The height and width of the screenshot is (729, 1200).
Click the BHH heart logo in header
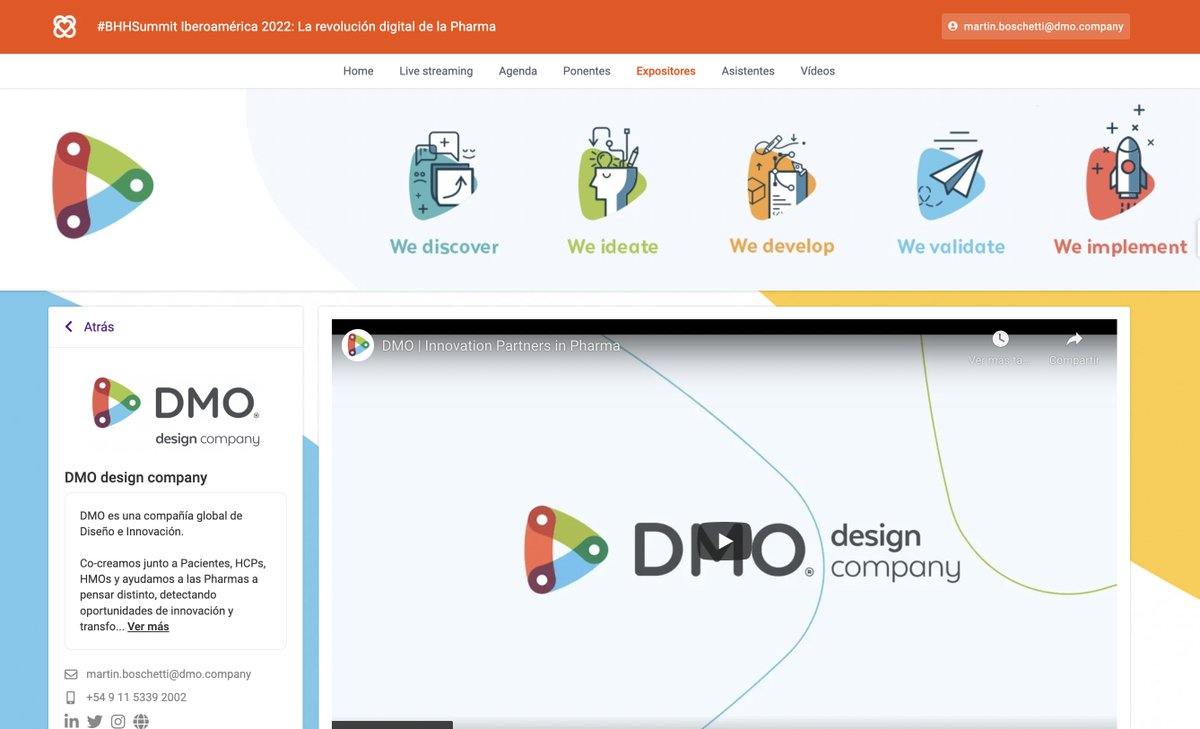tap(65, 27)
